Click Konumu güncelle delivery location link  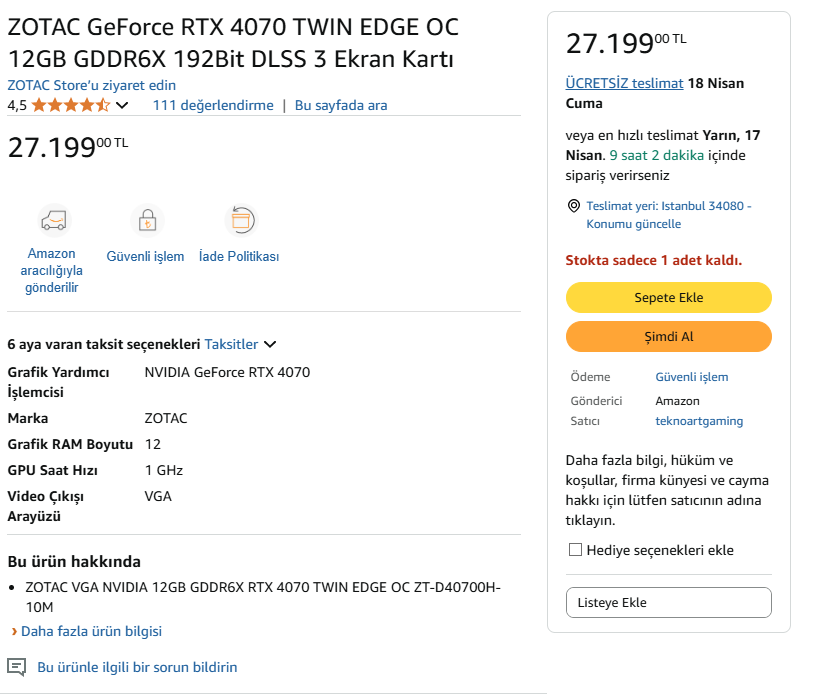click(x=634, y=224)
